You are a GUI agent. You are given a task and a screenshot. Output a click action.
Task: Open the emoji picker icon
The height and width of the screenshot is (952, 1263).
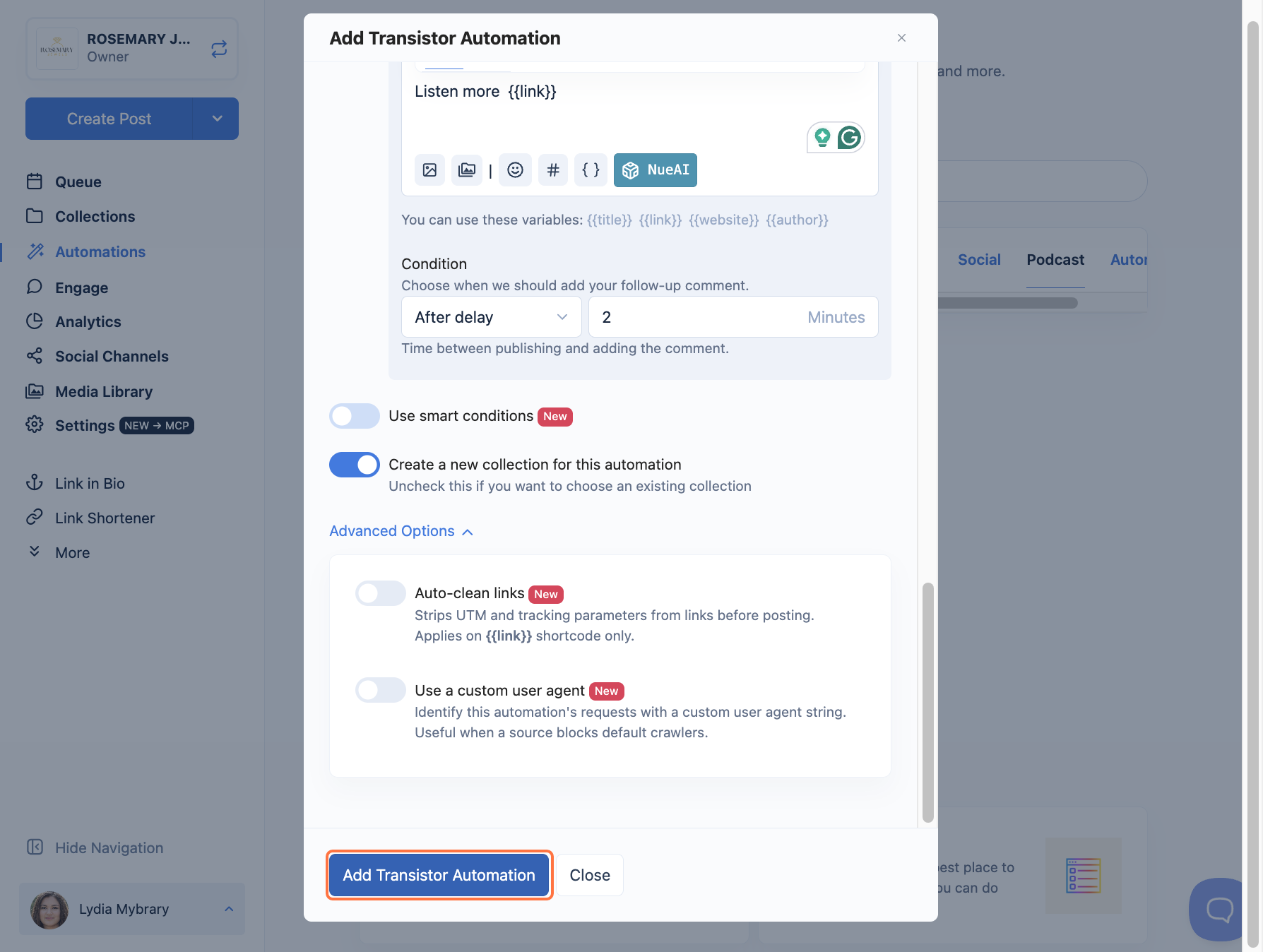[x=516, y=170]
